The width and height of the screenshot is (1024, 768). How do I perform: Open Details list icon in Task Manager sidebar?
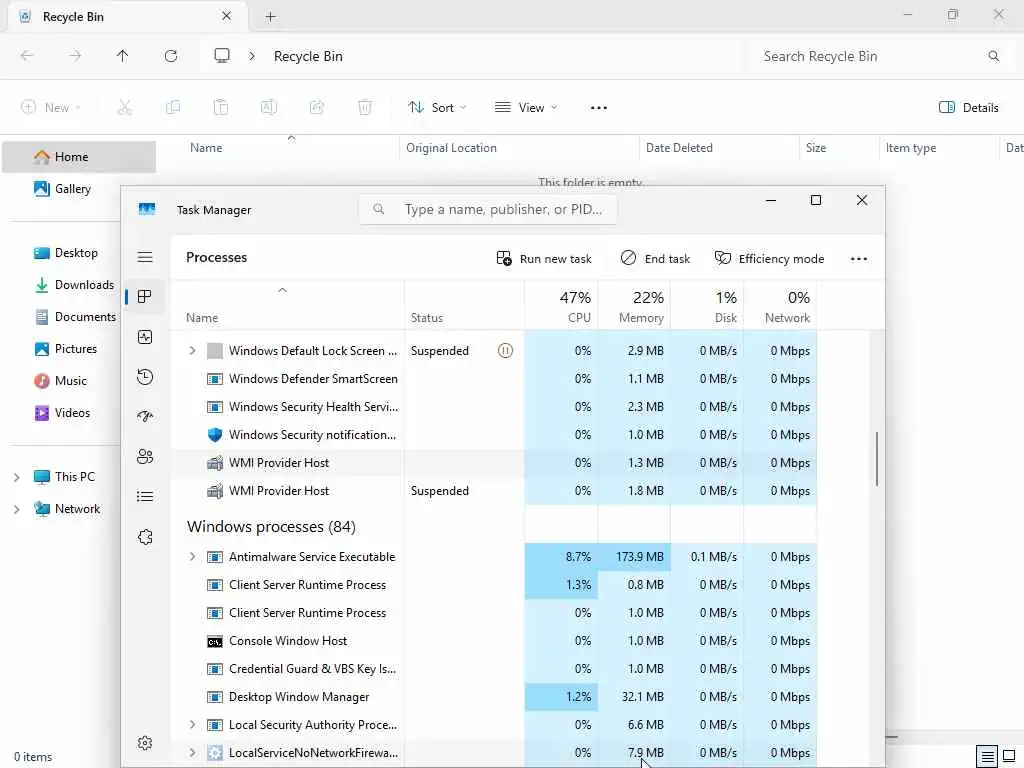[145, 497]
